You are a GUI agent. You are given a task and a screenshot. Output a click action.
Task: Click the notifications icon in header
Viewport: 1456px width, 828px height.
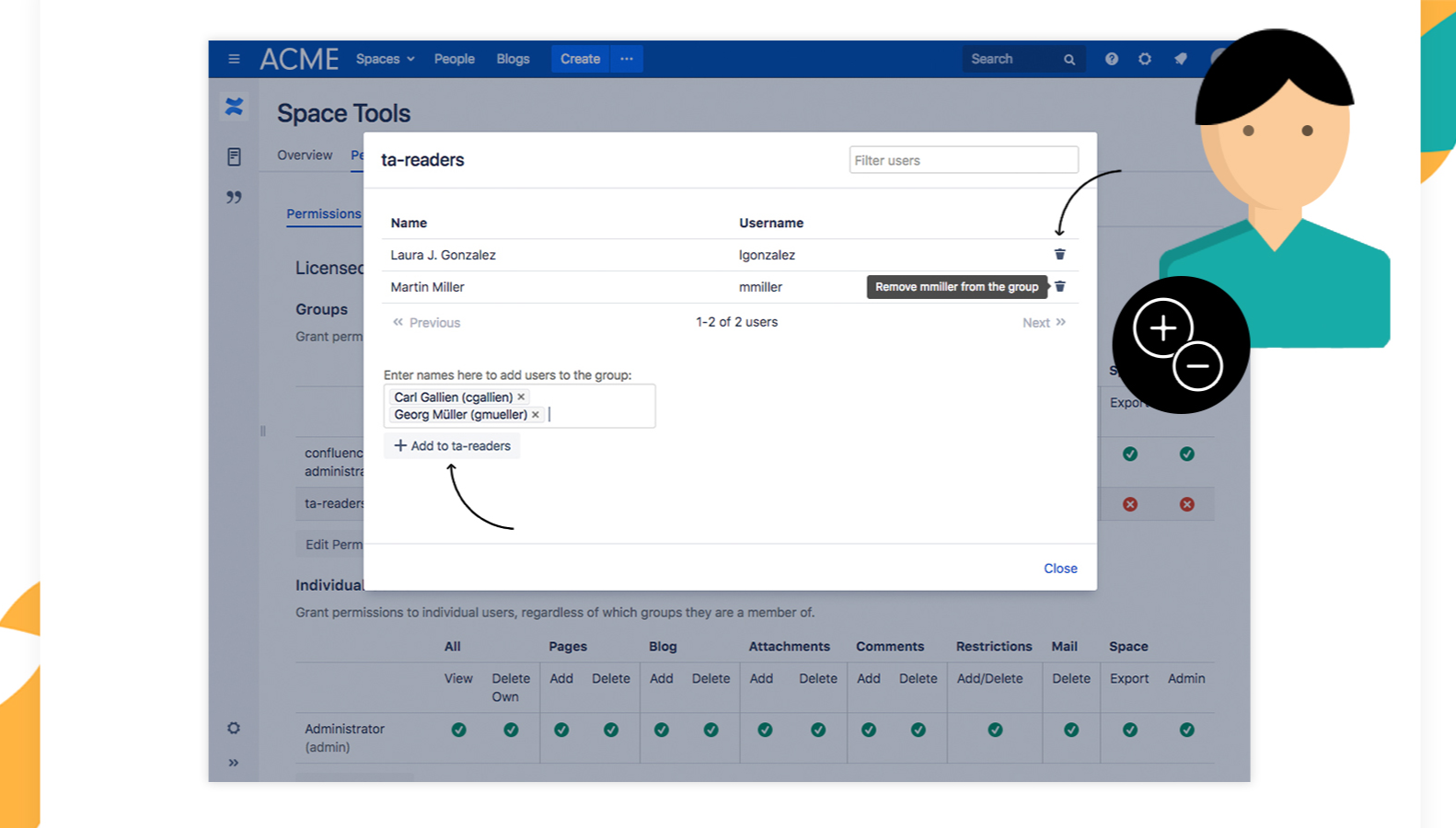pos(1180,59)
